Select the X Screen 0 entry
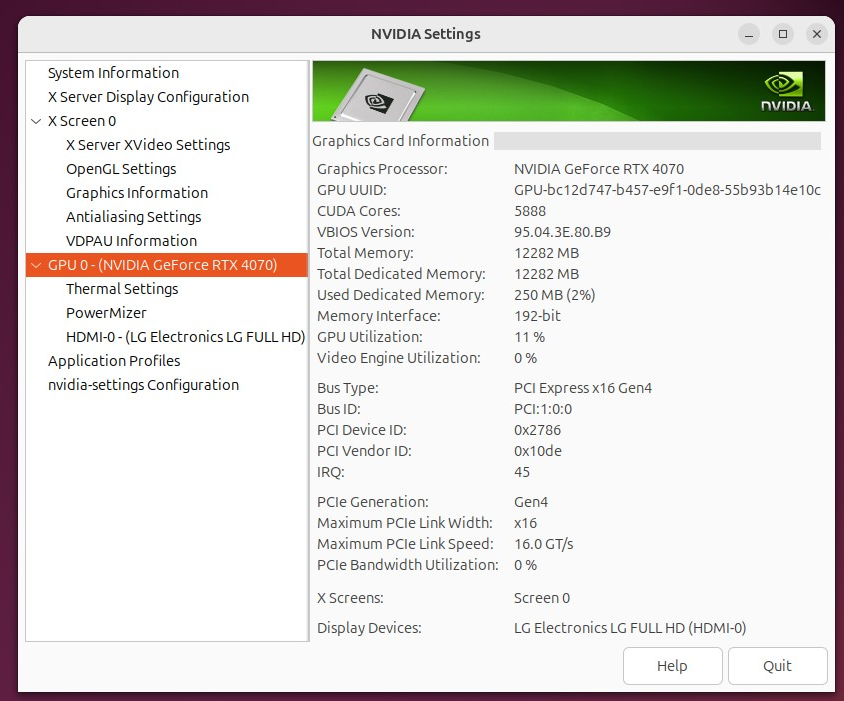Image resolution: width=844 pixels, height=701 pixels. [x=82, y=121]
